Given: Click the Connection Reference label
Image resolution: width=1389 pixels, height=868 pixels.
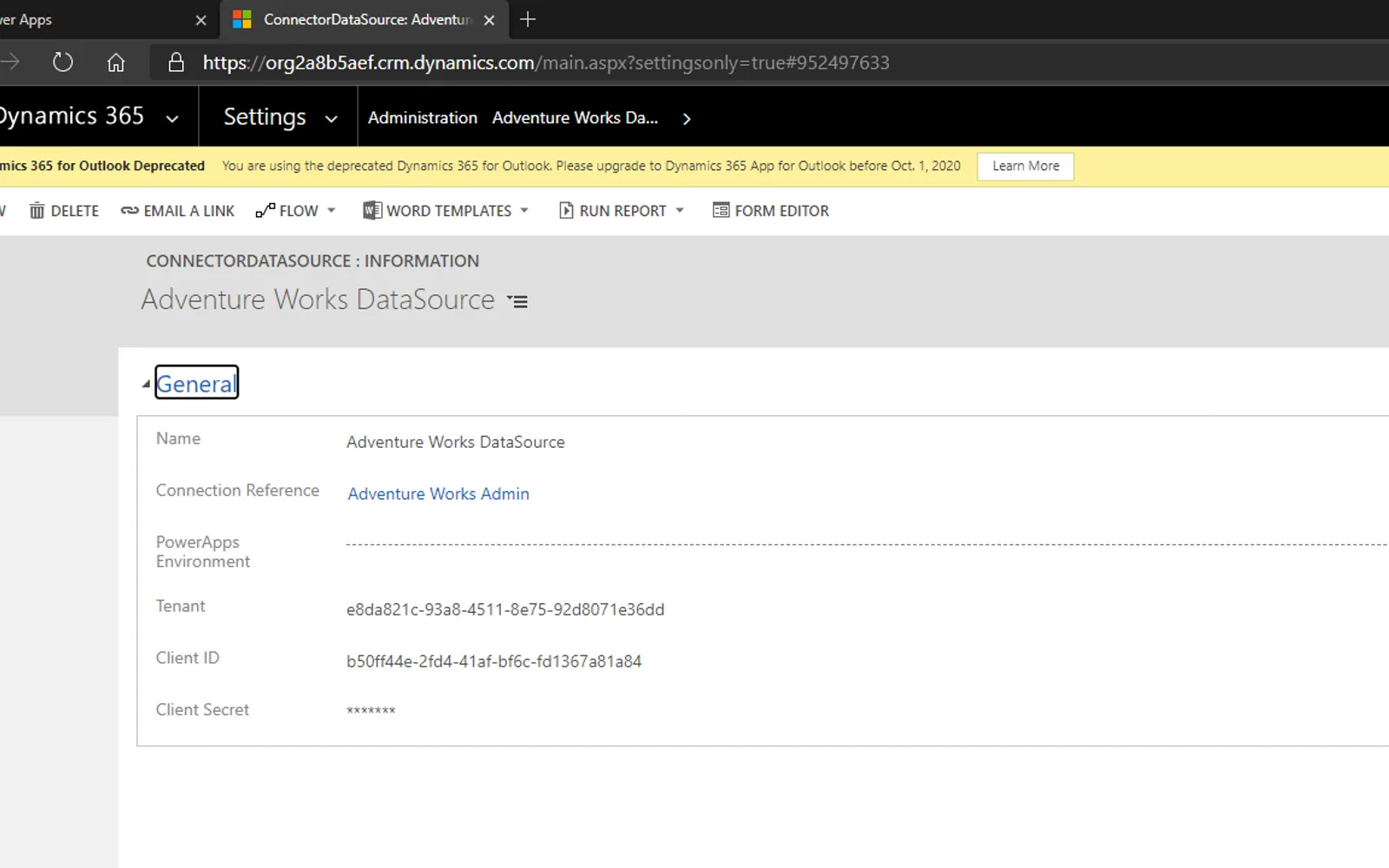Looking at the screenshot, I should (238, 490).
